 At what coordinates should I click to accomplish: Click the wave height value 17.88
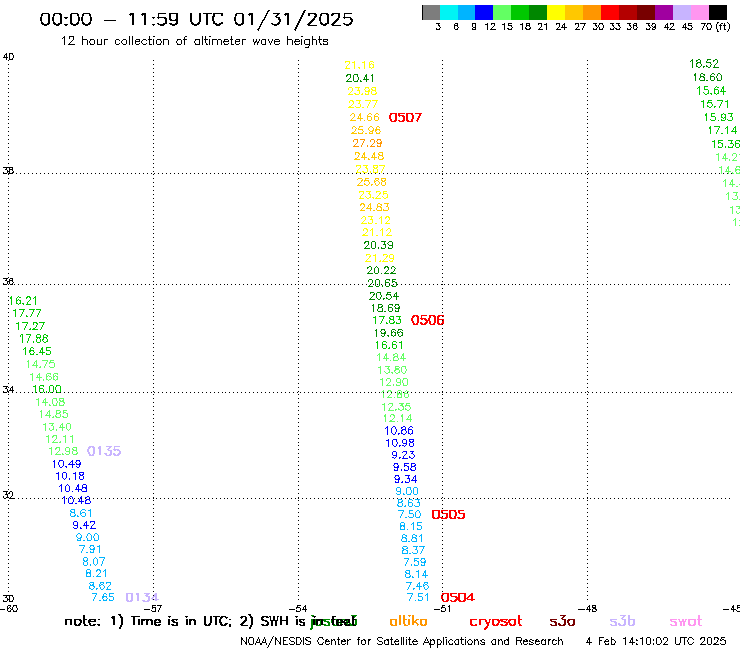(34, 339)
